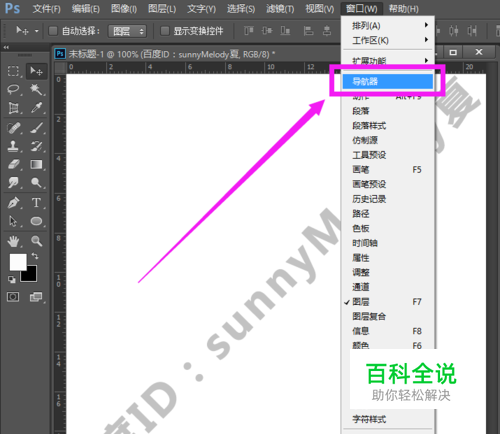Enable the 自动选择 checkbox
This screenshot has width=500, height=434.
pyautogui.click(x=53, y=31)
